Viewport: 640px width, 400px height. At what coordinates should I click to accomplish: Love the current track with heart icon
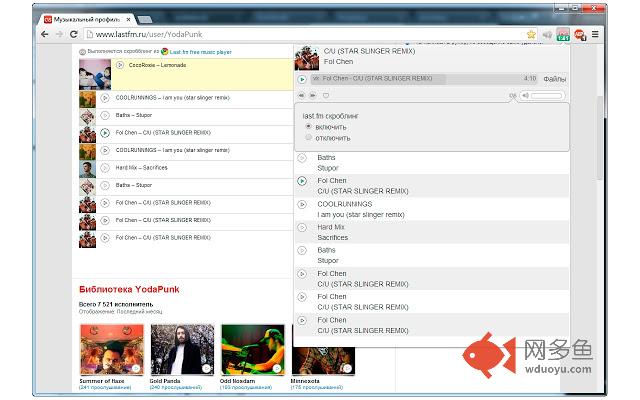[x=326, y=96]
